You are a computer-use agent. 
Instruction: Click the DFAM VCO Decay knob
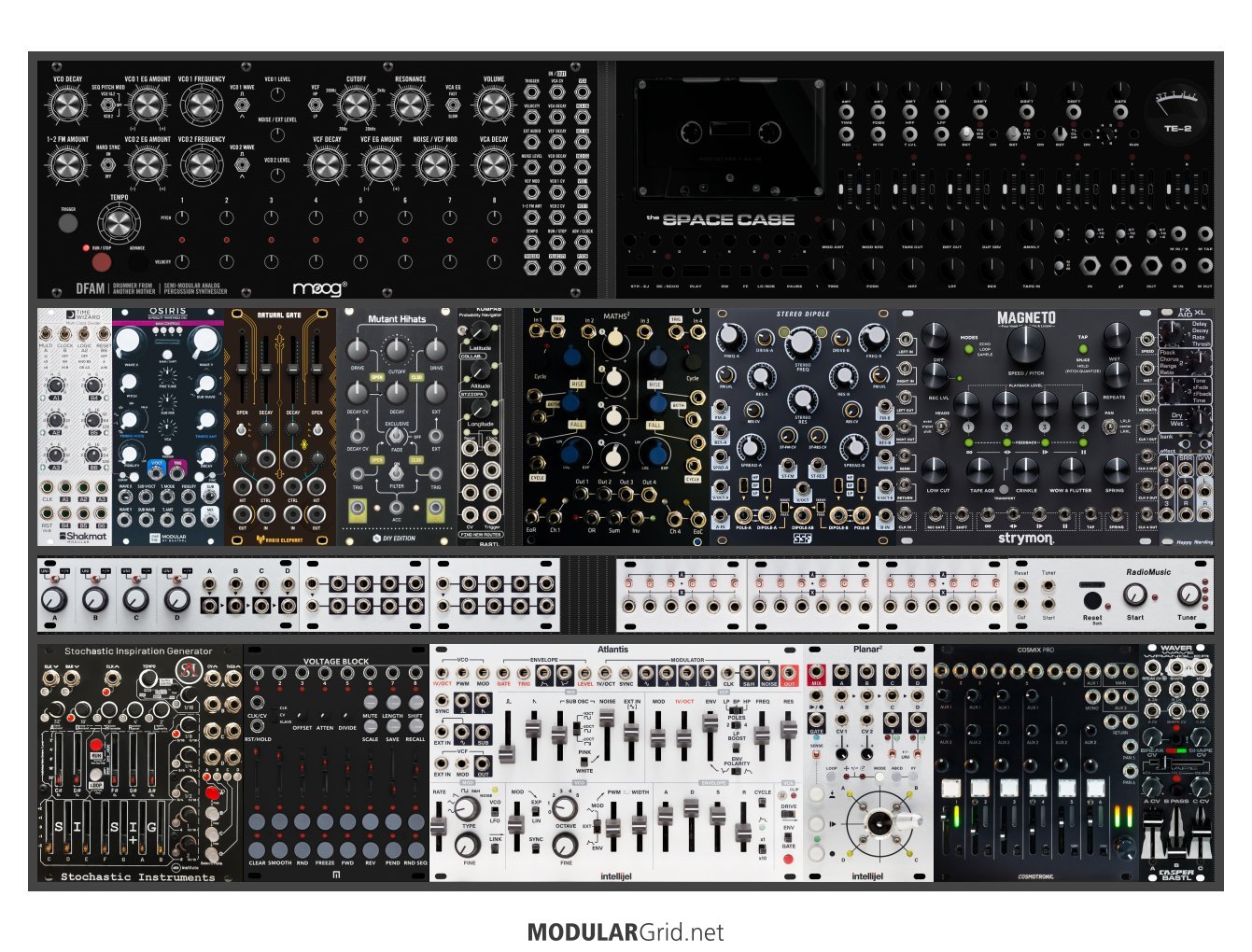[x=66, y=105]
